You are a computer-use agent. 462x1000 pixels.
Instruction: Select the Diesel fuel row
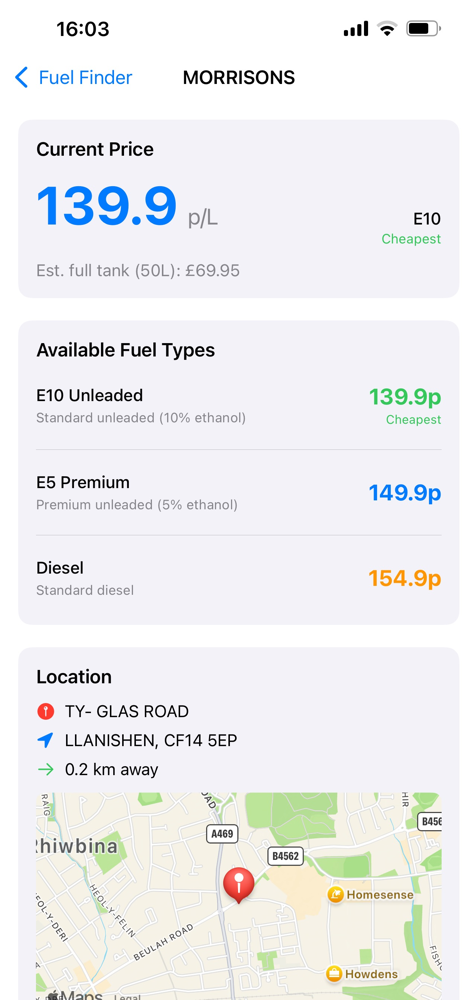pos(239,578)
